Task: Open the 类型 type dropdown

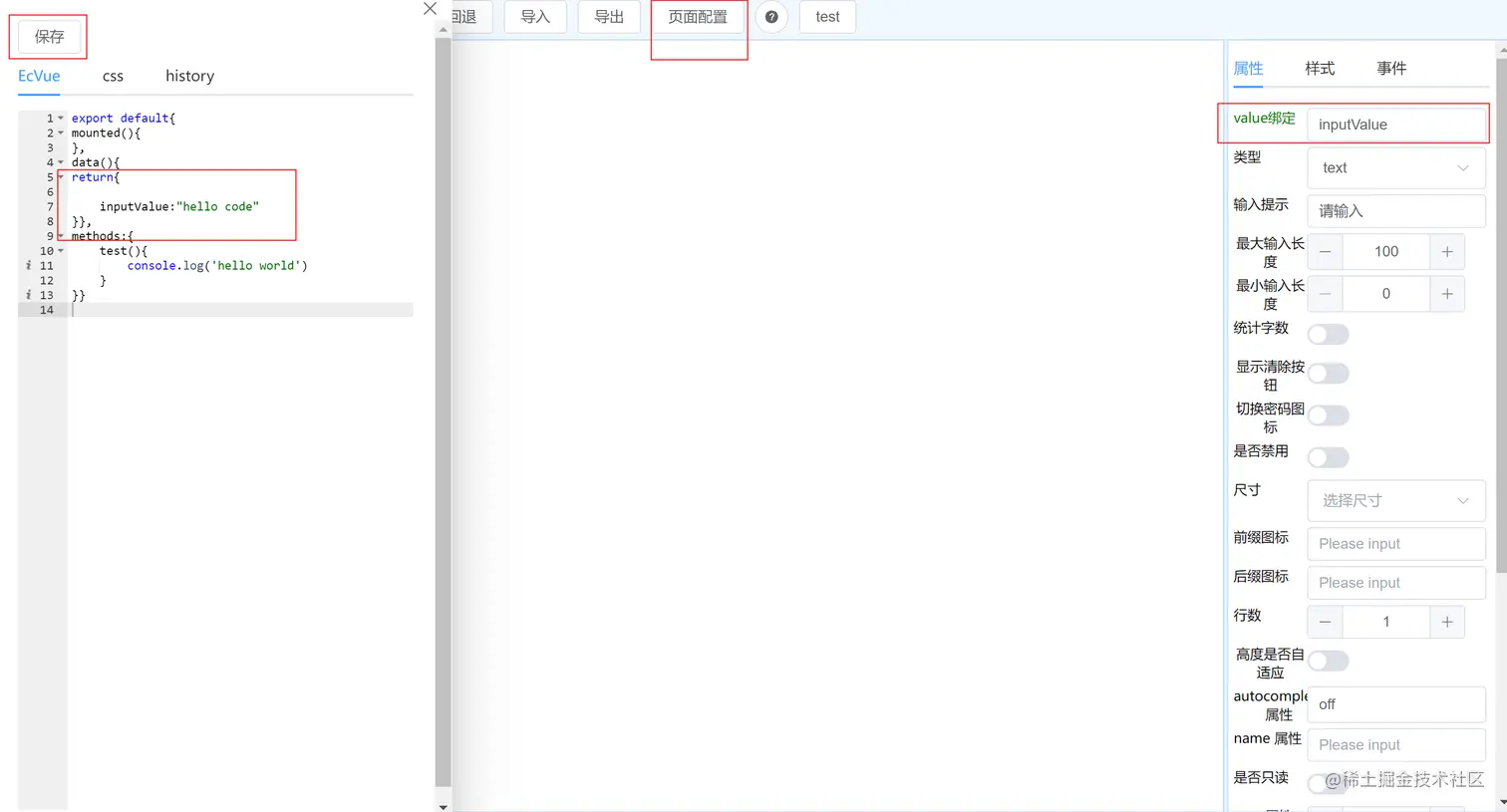Action: [1396, 167]
